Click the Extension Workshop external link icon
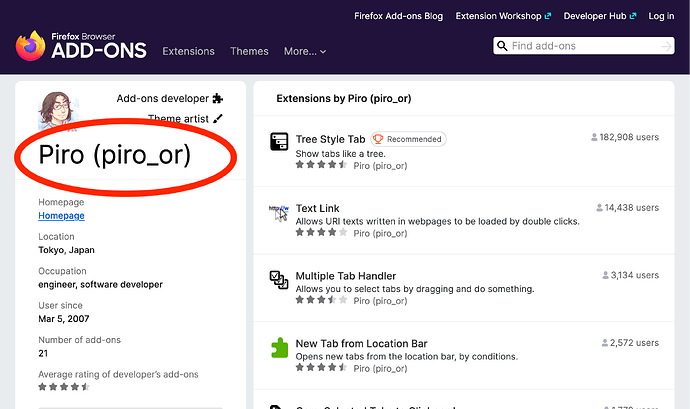The image size is (690, 409). tap(548, 16)
